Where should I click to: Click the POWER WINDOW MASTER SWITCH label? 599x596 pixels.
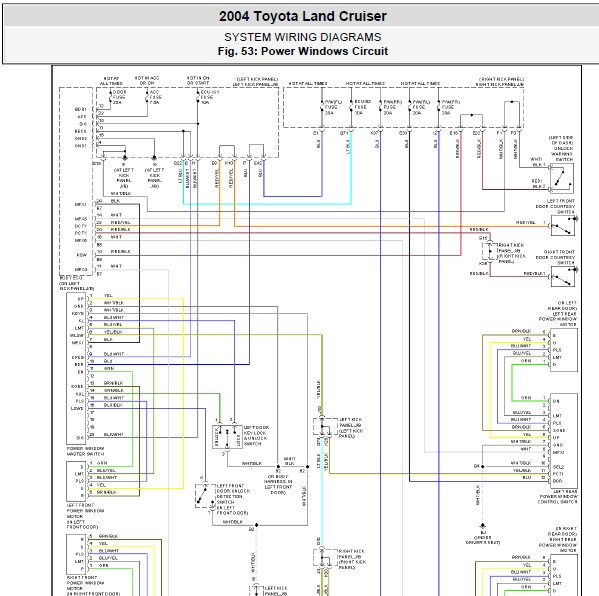coord(85,451)
